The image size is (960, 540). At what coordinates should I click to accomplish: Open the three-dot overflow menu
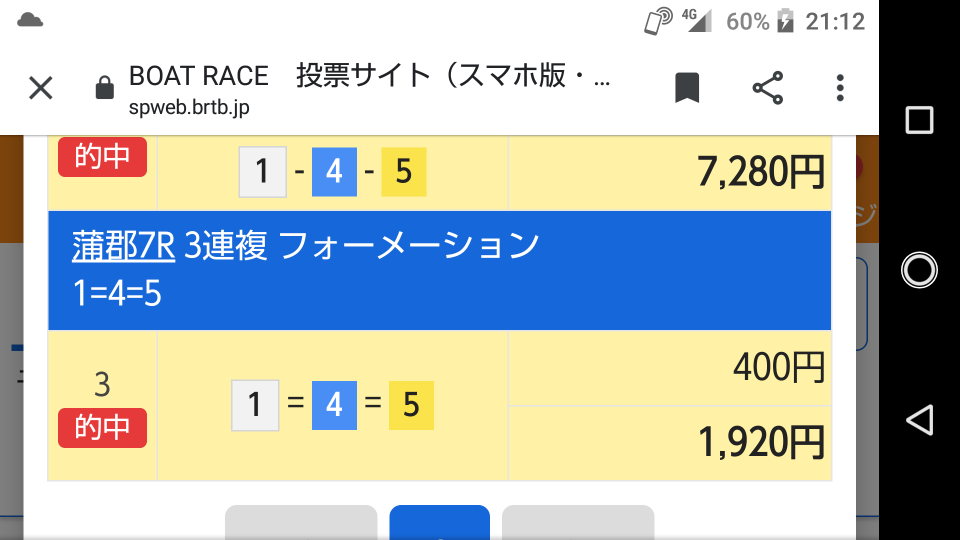(x=840, y=88)
